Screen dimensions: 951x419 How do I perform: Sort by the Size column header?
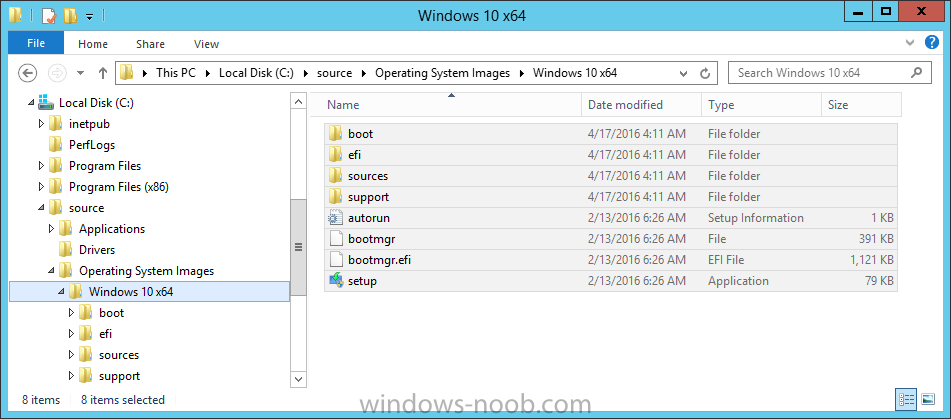pyautogui.click(x=861, y=105)
